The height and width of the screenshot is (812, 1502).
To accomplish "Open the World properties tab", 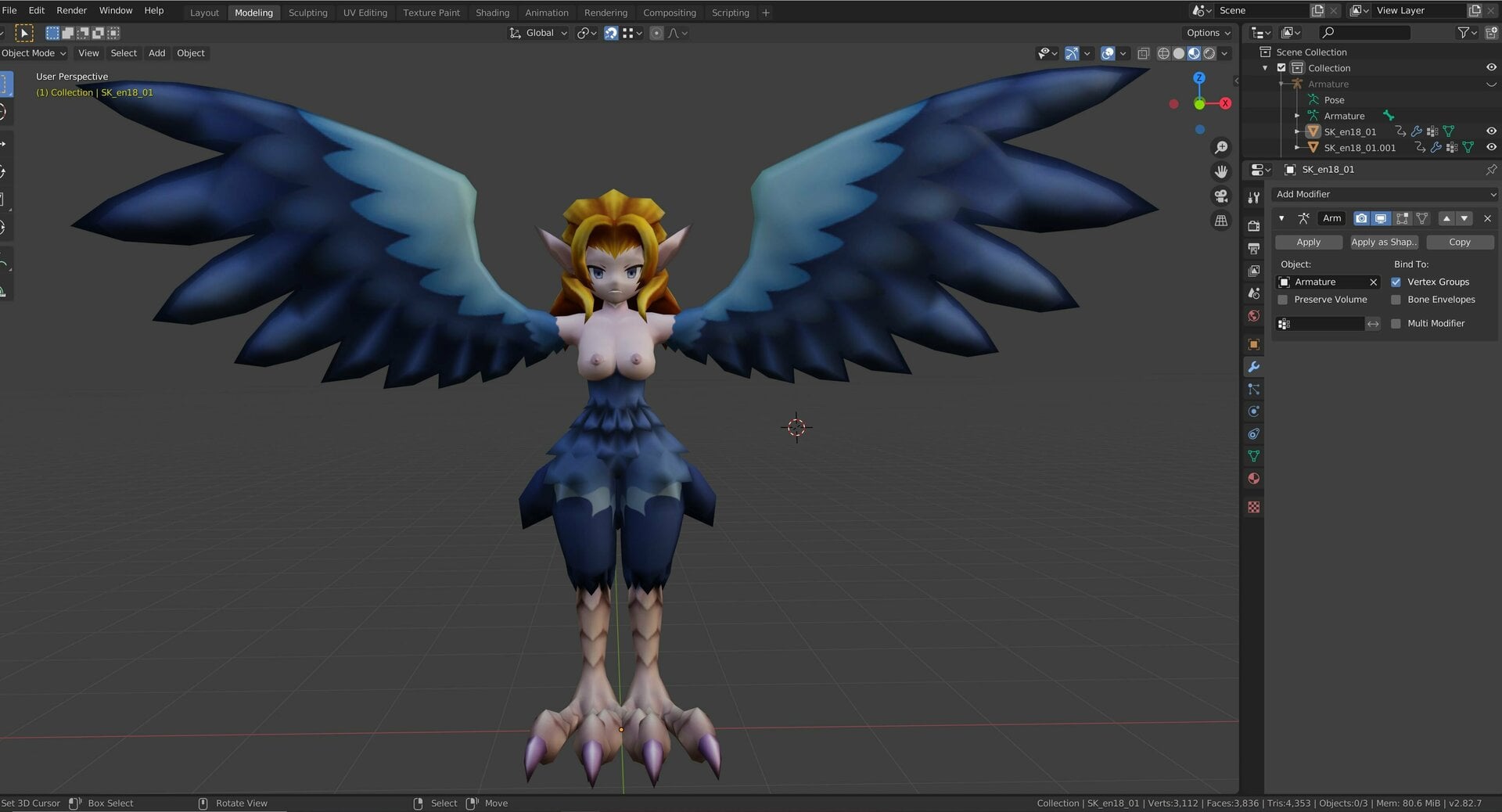I will pos(1254,316).
